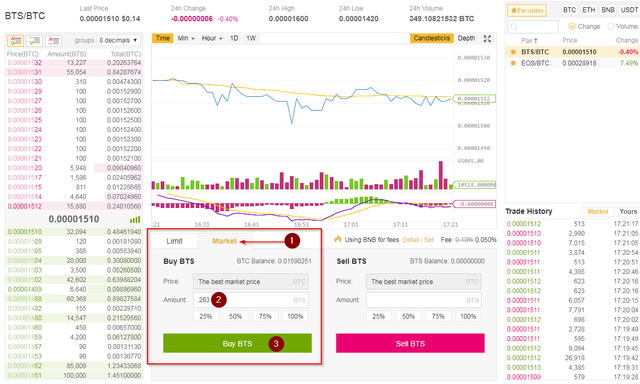Screen dimensions: 640x384
Task: Switch to the Limit order tab
Action: (x=174, y=241)
